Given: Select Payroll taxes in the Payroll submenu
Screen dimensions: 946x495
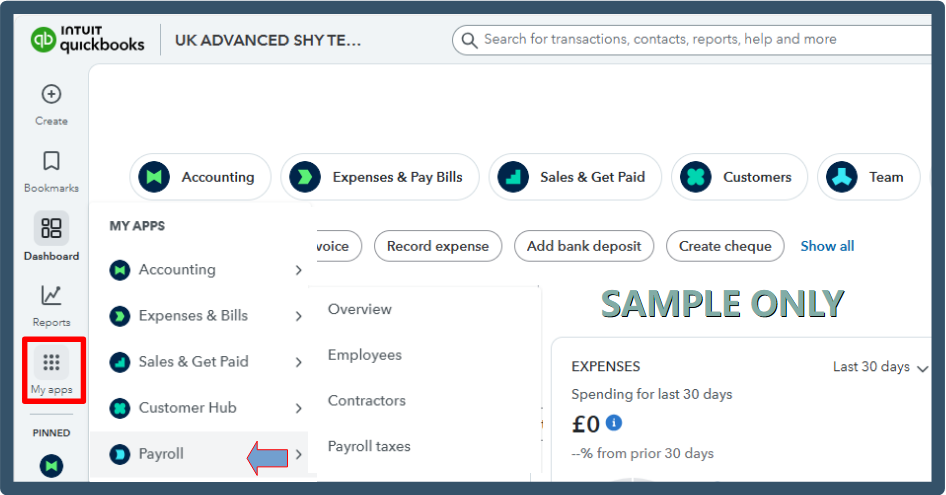Looking at the screenshot, I should click(369, 447).
